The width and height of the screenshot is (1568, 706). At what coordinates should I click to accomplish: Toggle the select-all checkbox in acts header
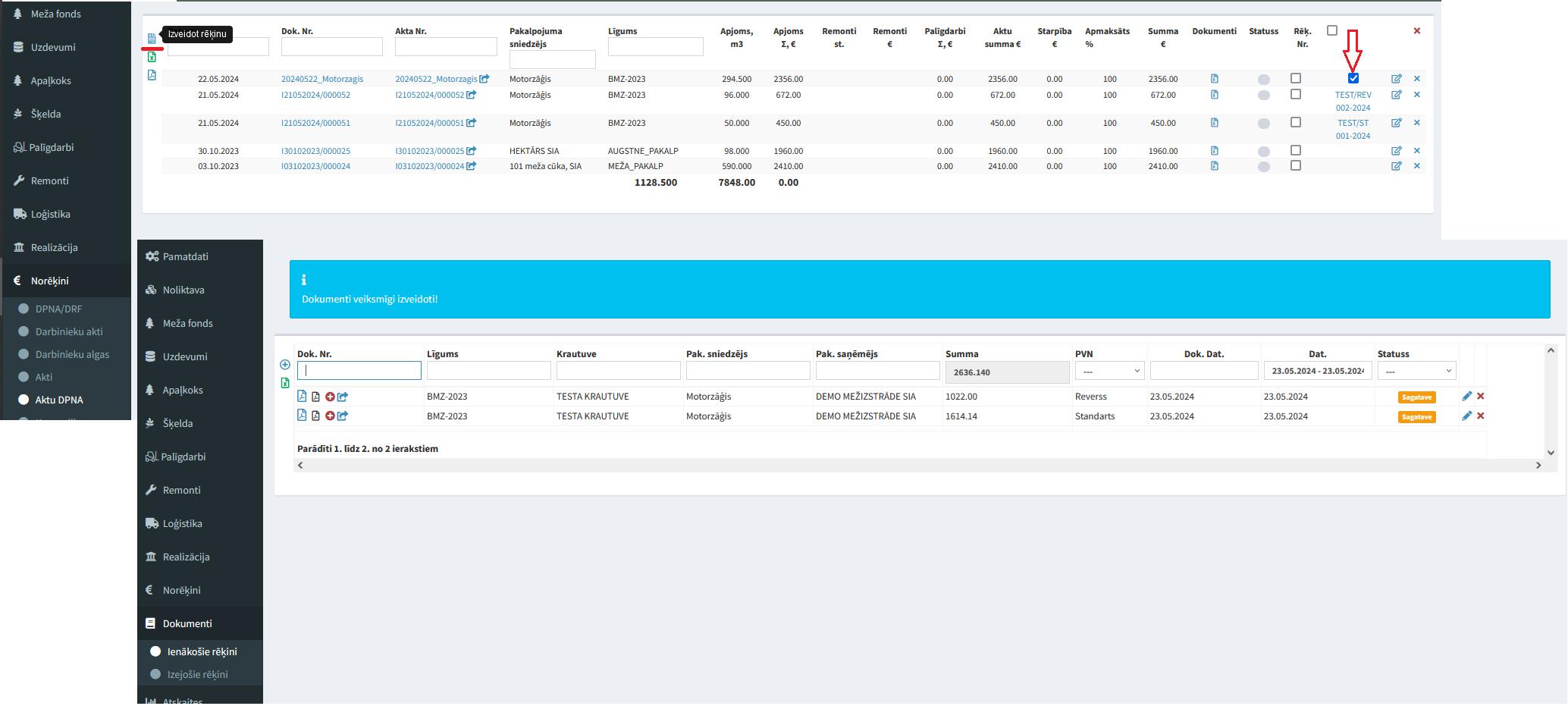coord(1331,31)
